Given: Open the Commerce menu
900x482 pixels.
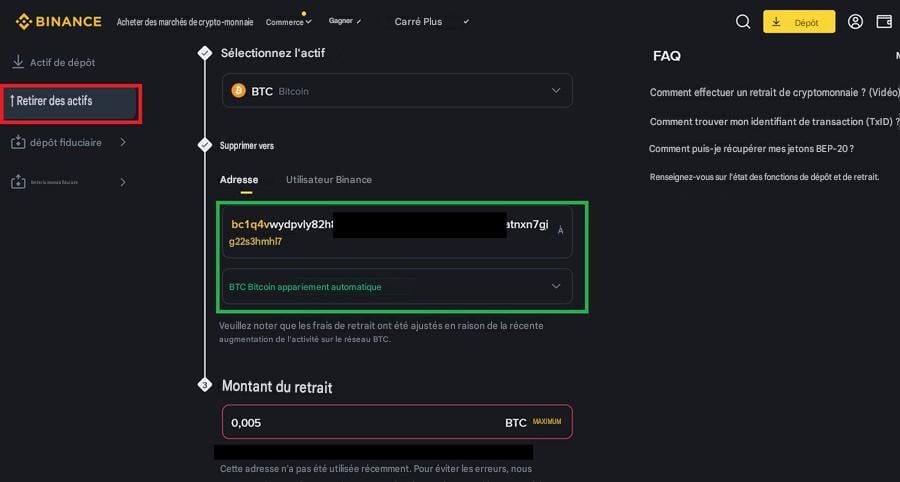Looking at the screenshot, I should (289, 22).
